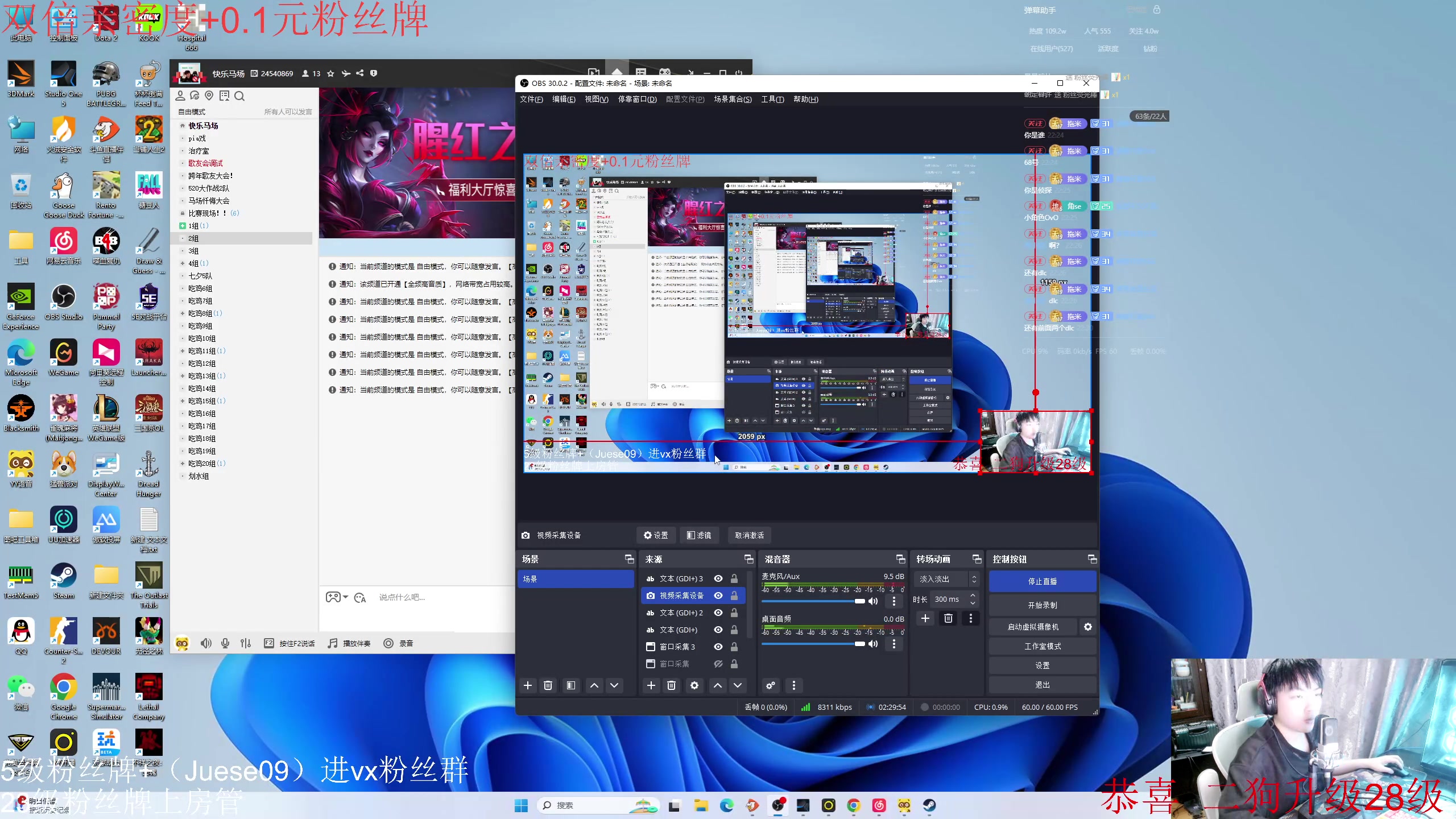Show the hidden 窗口采集 source
1456x819 pixels.
point(718,664)
